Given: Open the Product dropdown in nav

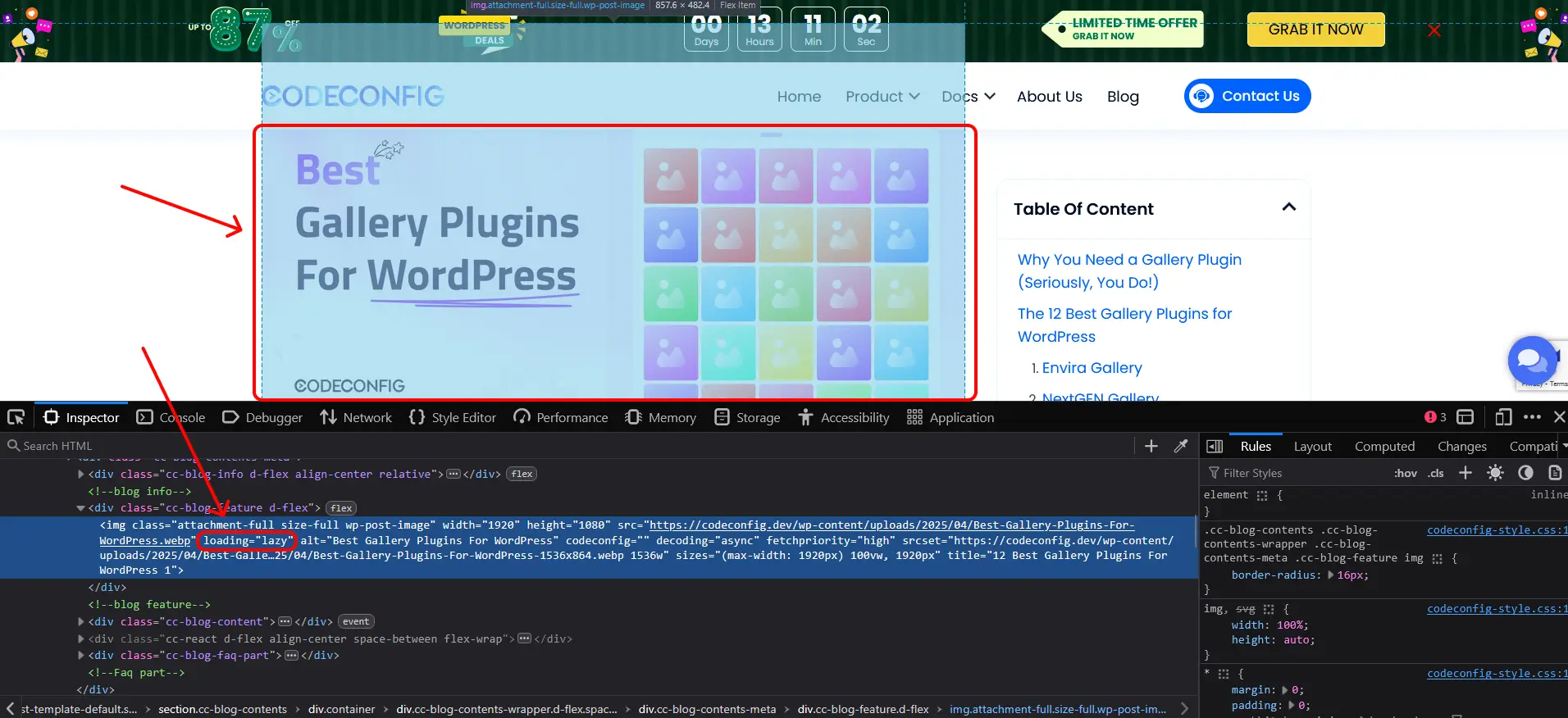Looking at the screenshot, I should [882, 97].
